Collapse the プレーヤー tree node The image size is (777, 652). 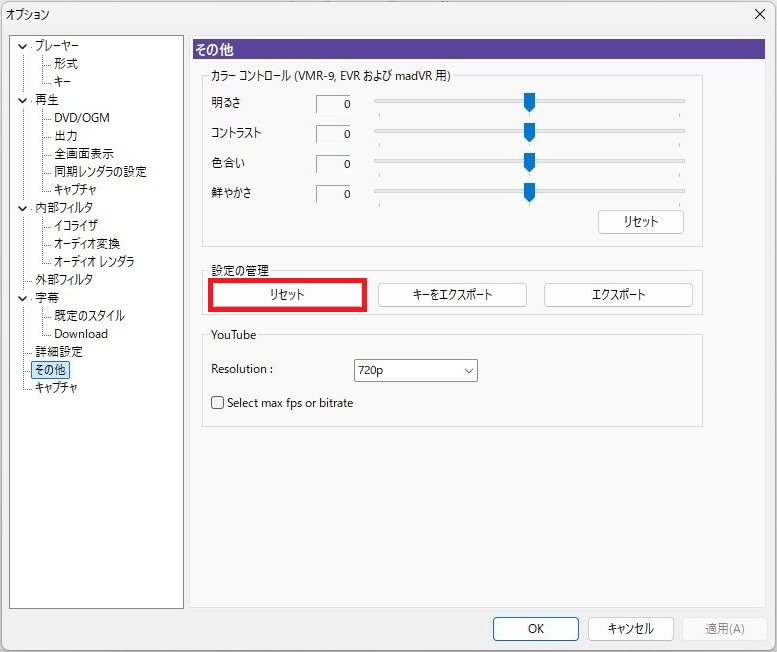click(22, 46)
